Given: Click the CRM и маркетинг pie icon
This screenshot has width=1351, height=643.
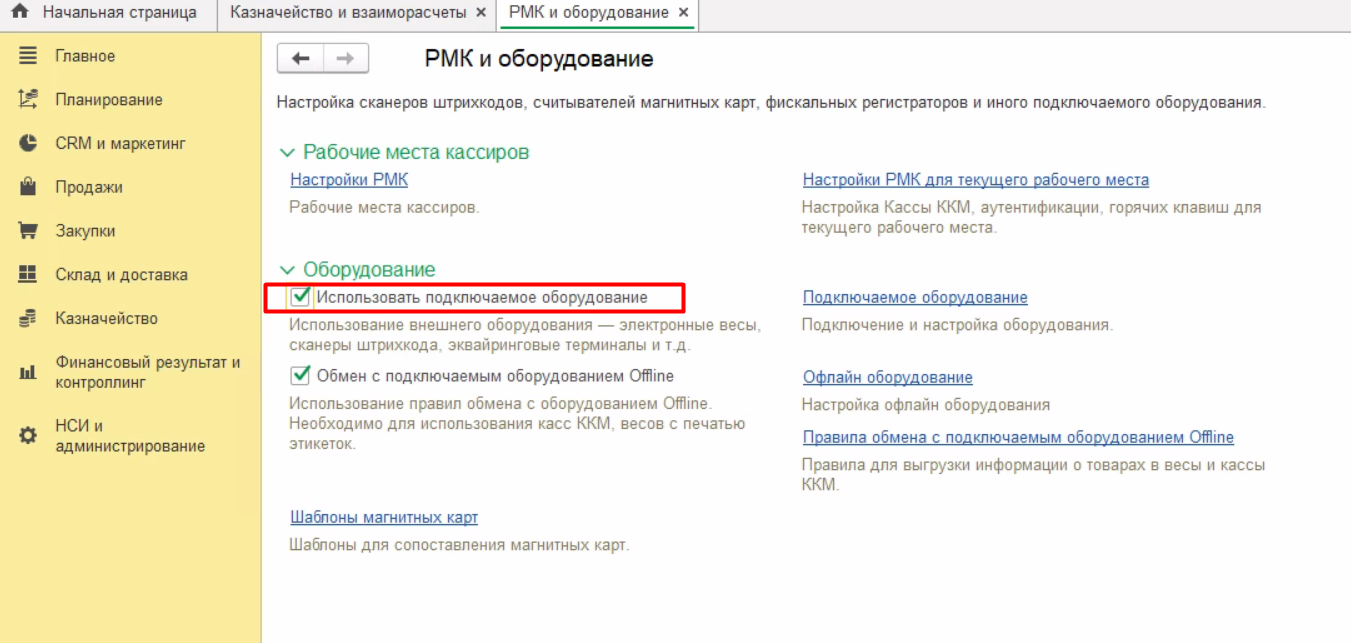Looking at the screenshot, I should [x=28, y=143].
